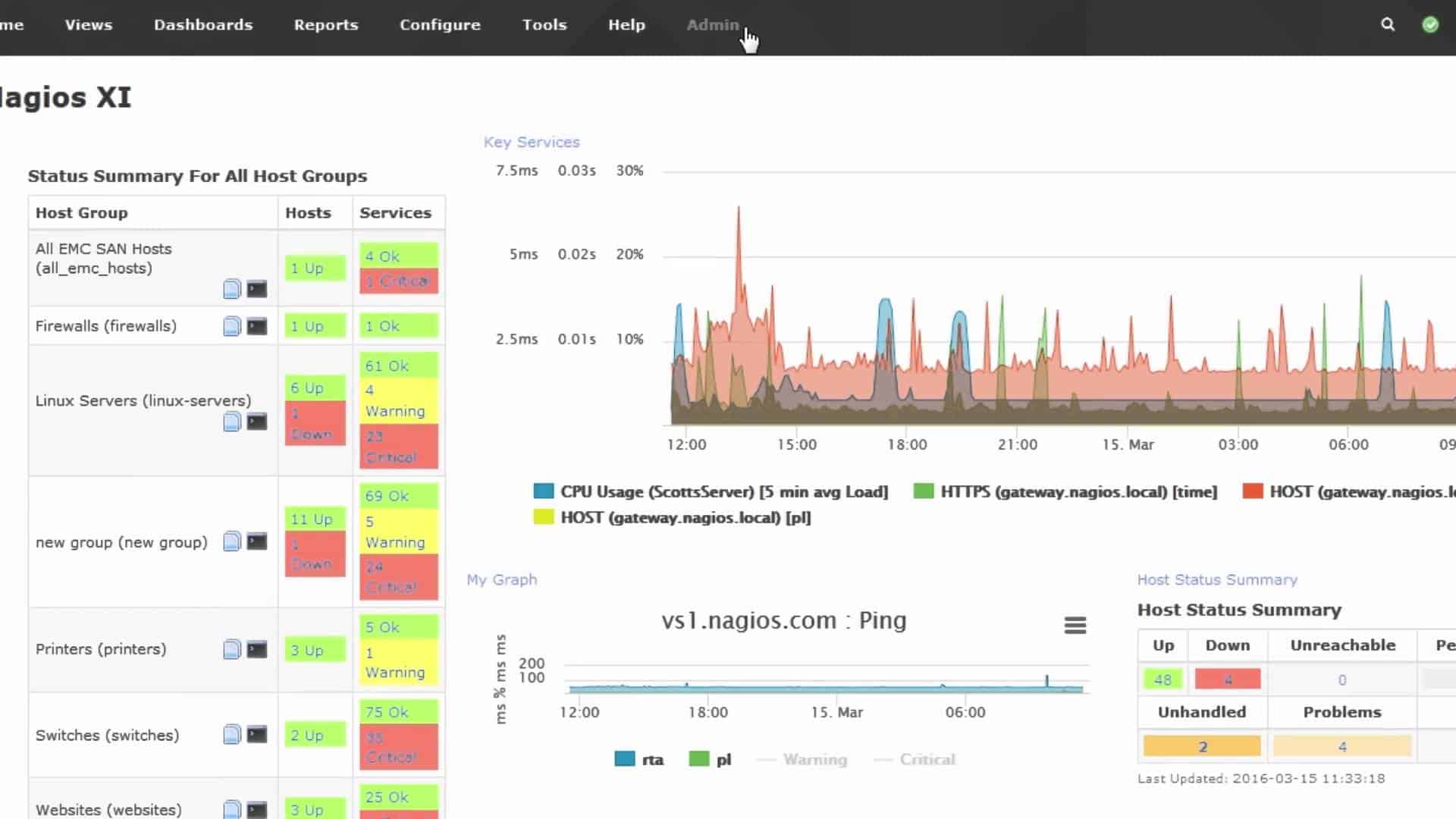This screenshot has height=819, width=1456.
Task: Click 1 Warning service for Printers
Action: coord(399,662)
